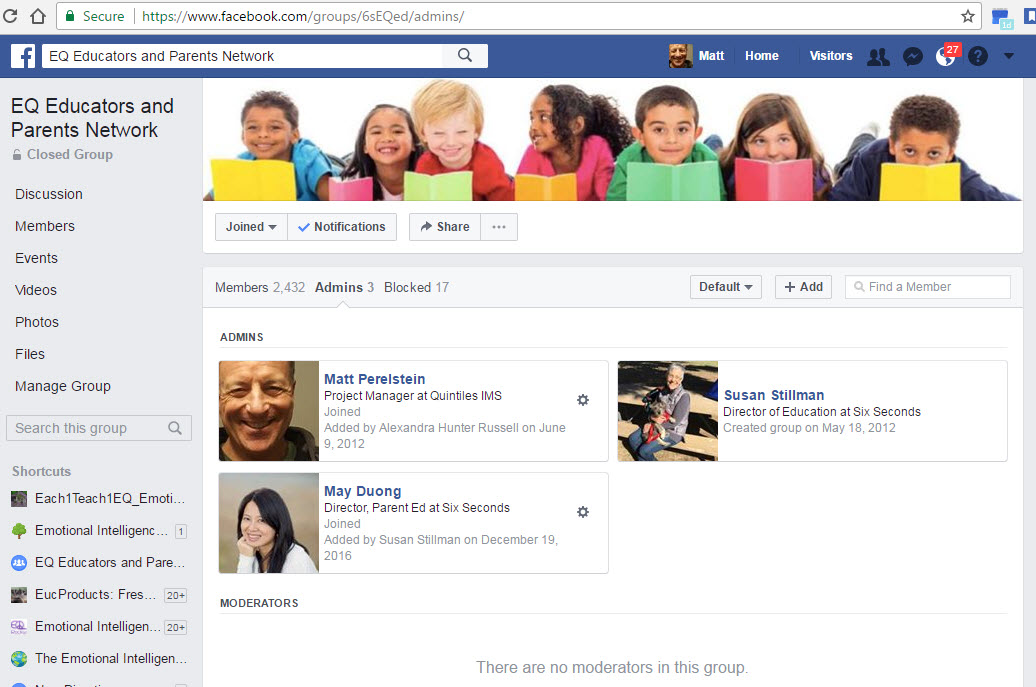Switch to the Blocked tab
The height and width of the screenshot is (687, 1036).
point(416,287)
